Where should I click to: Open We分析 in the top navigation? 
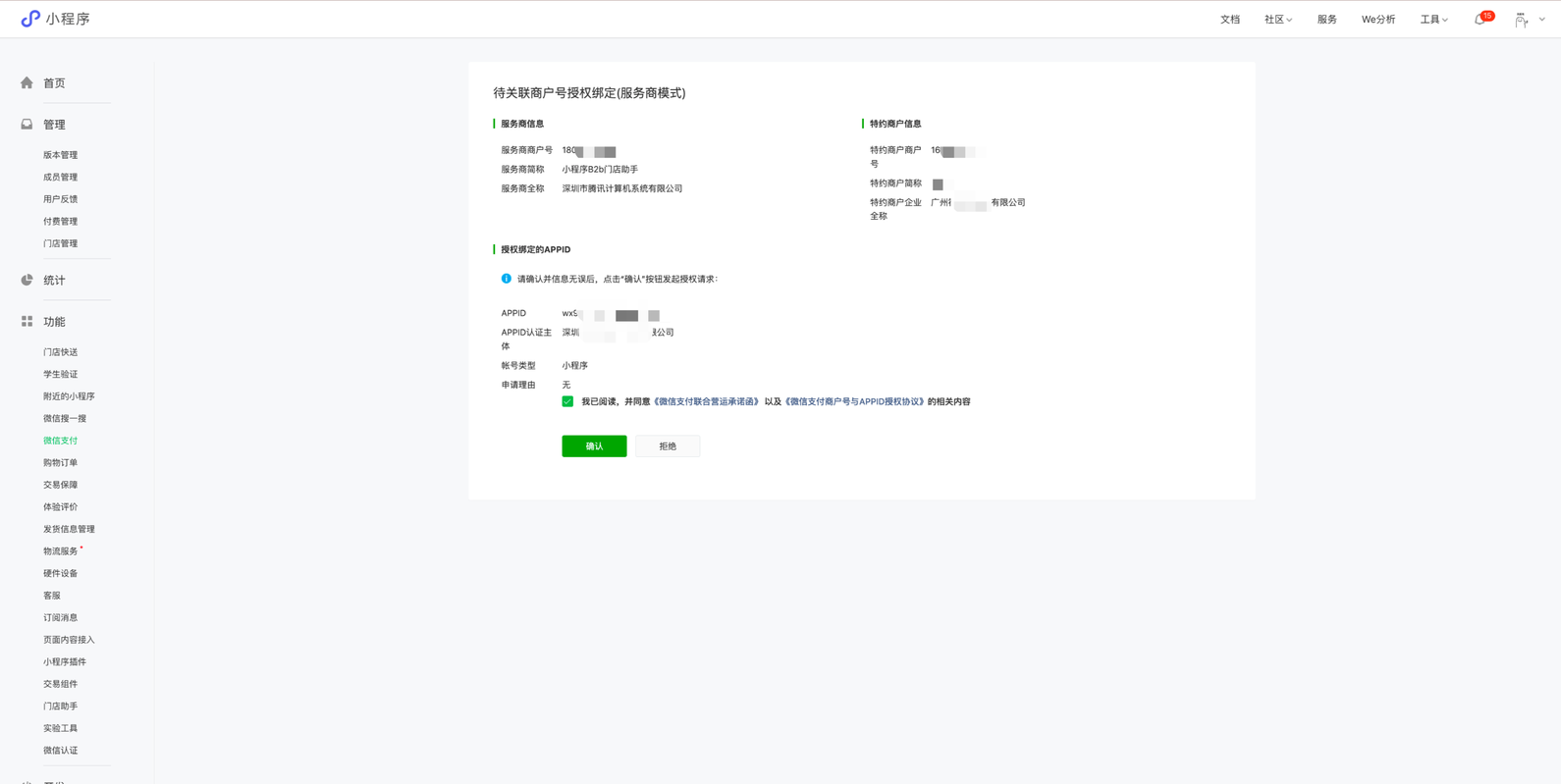1378,20
